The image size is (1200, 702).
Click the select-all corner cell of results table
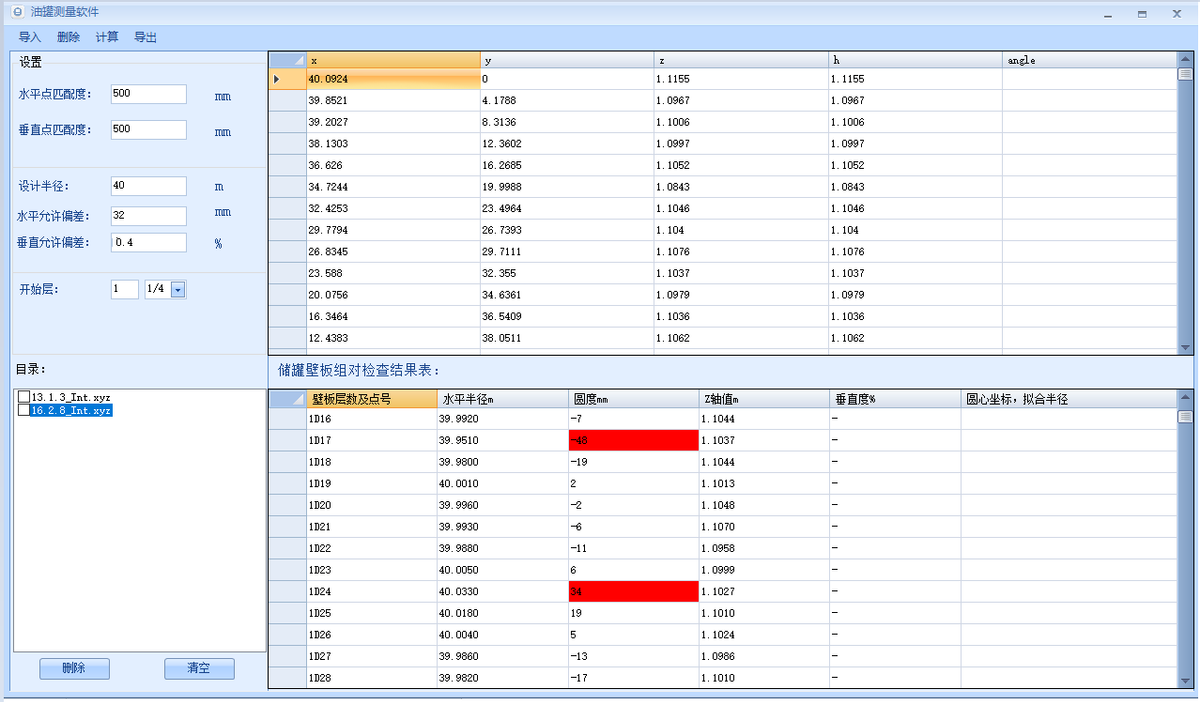coord(287,399)
